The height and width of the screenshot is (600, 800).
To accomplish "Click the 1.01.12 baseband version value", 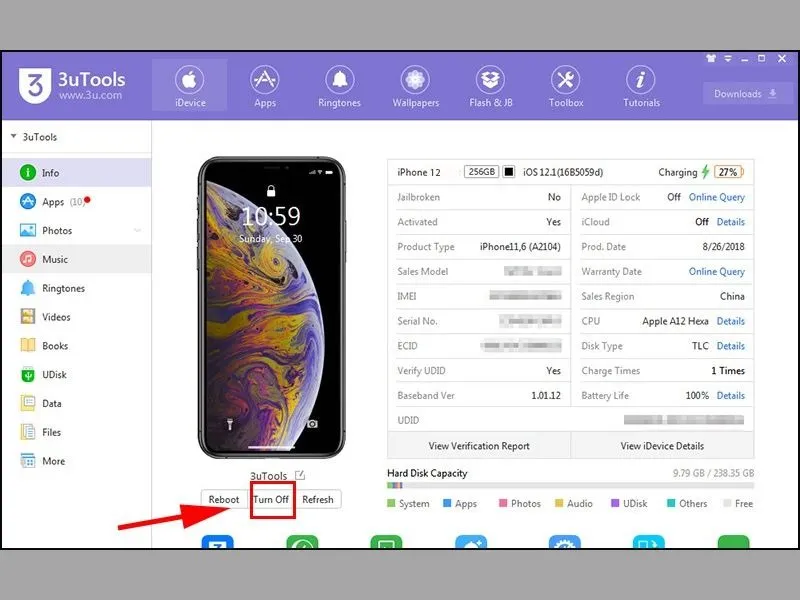I will 545,395.
